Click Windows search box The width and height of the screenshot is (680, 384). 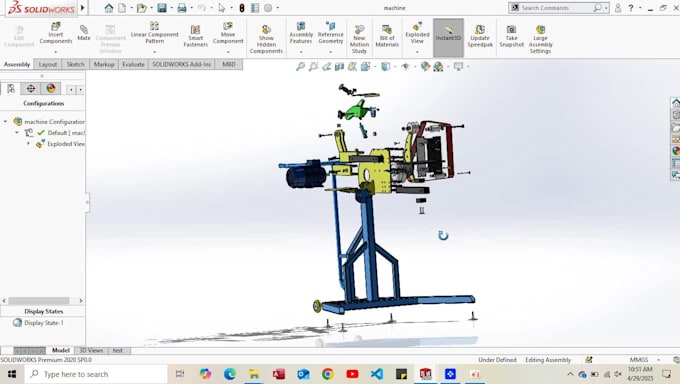point(96,374)
